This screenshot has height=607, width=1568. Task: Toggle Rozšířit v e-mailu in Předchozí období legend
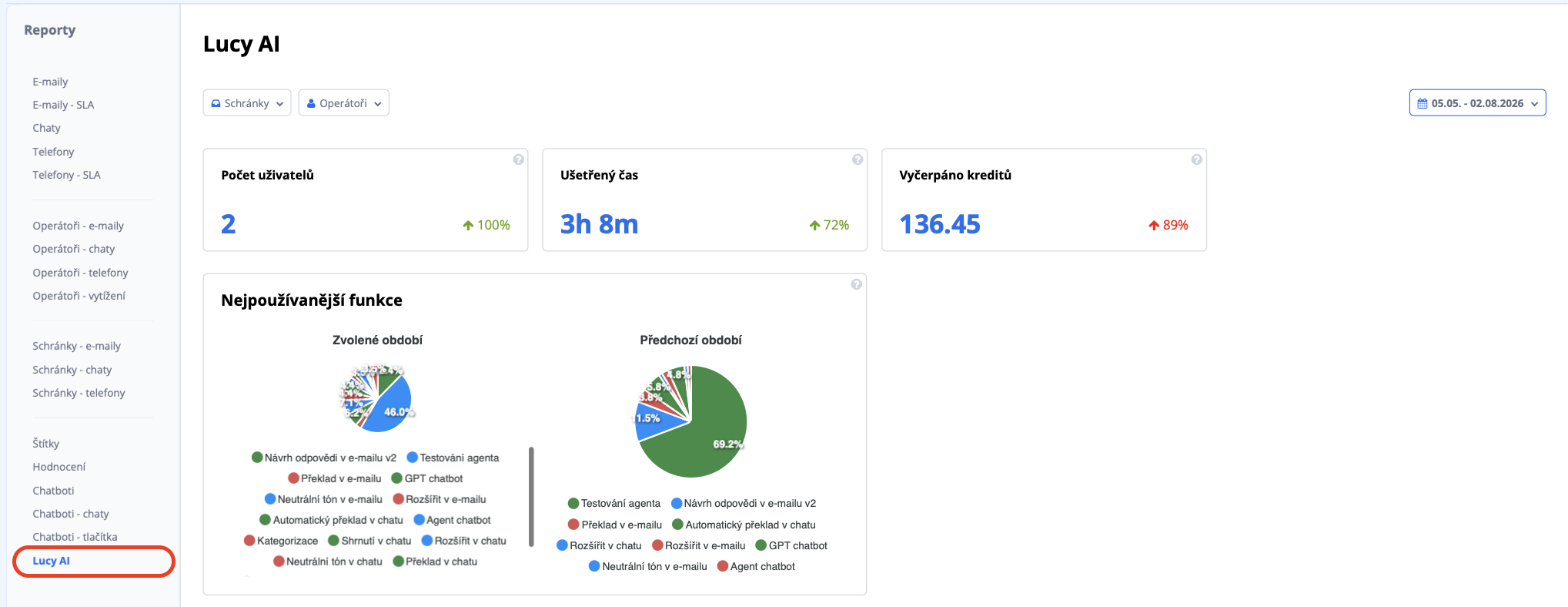(x=699, y=545)
